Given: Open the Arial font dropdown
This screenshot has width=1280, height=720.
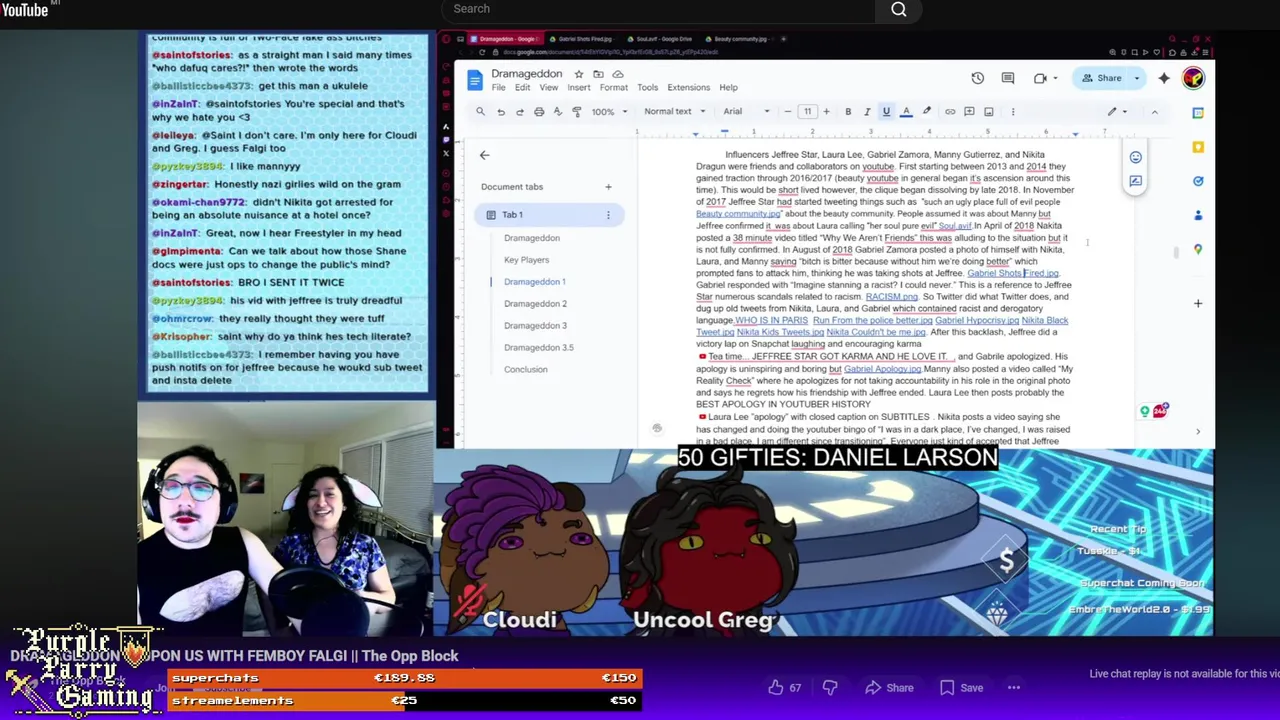Looking at the screenshot, I should [x=746, y=112].
